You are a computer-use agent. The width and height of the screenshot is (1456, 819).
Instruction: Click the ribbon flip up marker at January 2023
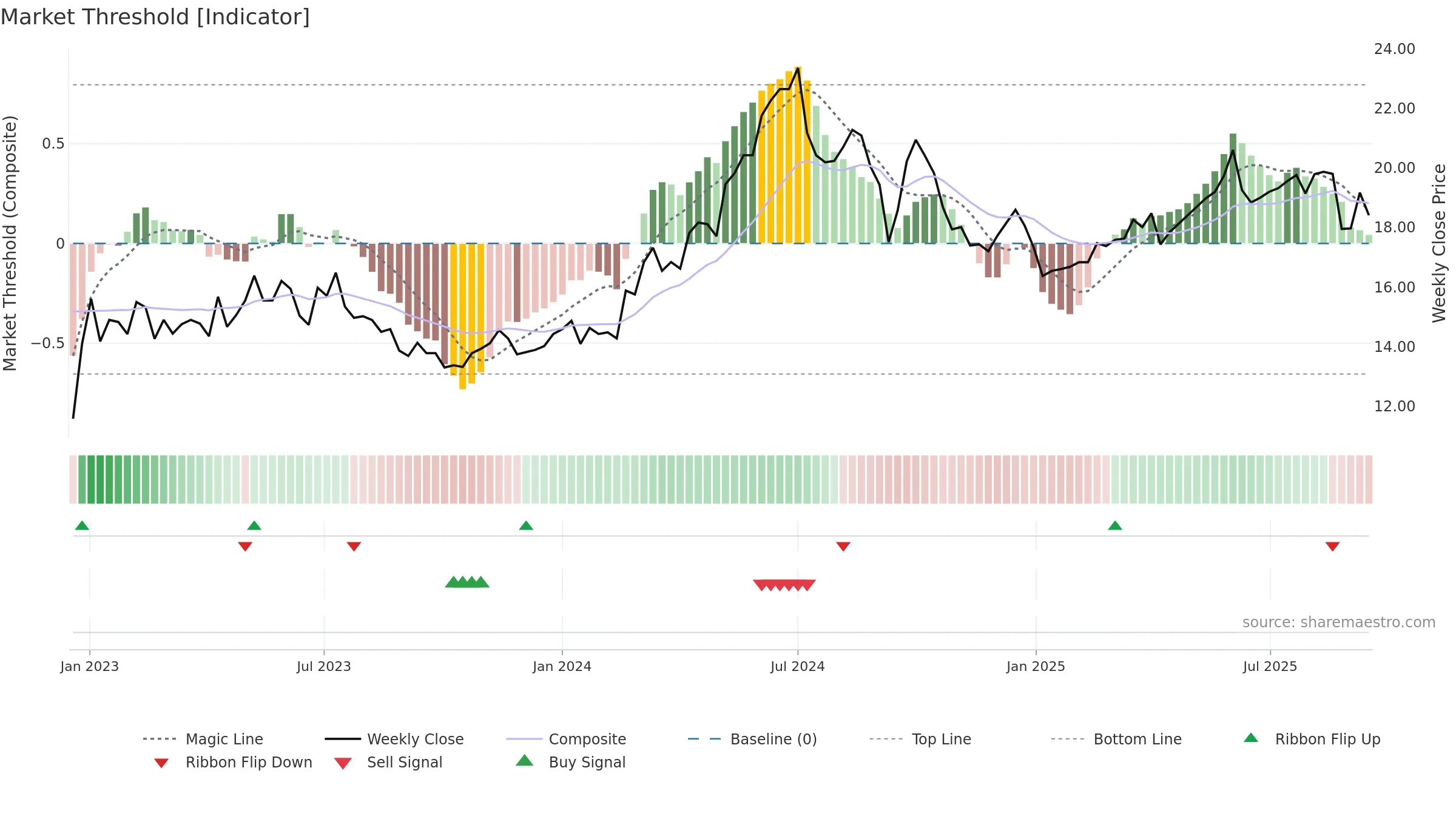click(x=82, y=525)
